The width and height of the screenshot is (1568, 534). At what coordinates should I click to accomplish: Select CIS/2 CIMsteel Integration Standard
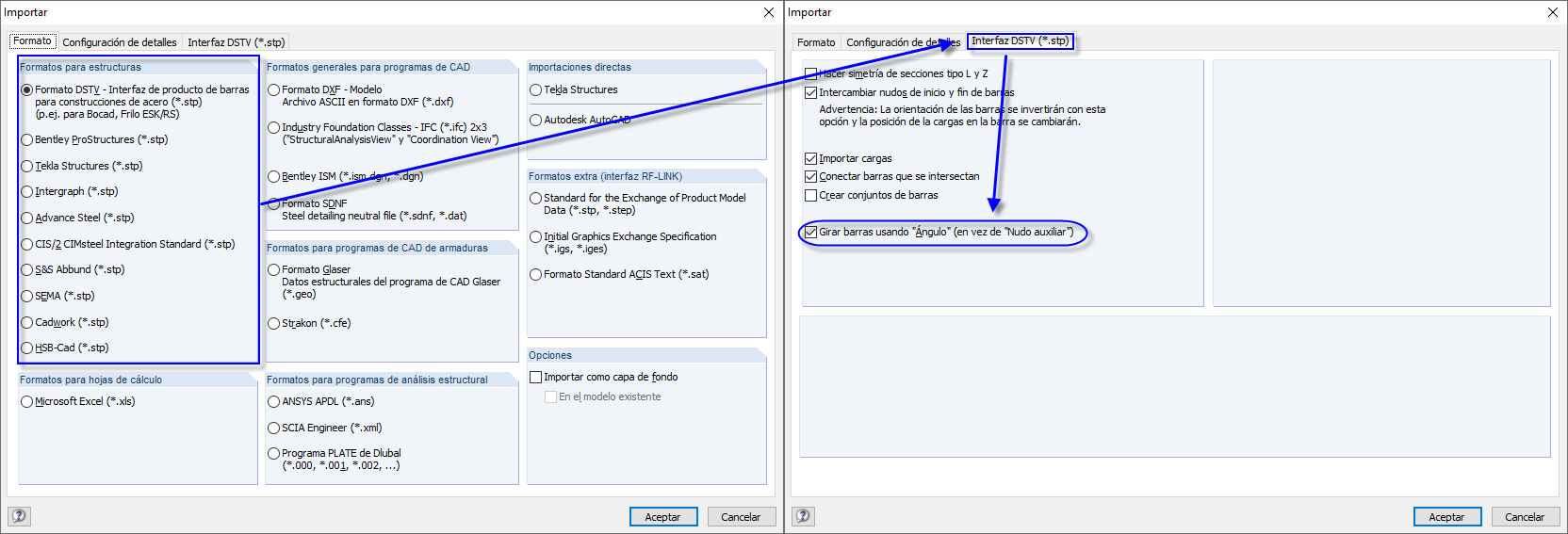pyautogui.click(x=27, y=244)
